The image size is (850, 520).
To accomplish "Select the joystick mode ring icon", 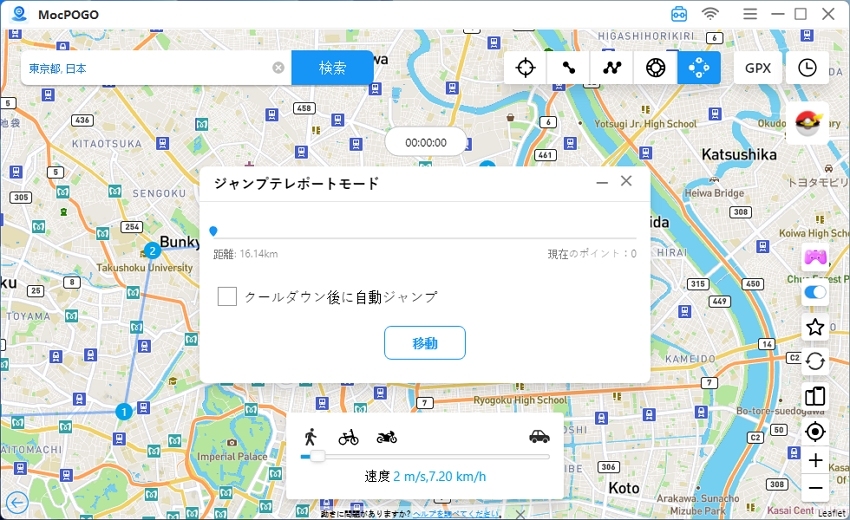I will (655, 68).
